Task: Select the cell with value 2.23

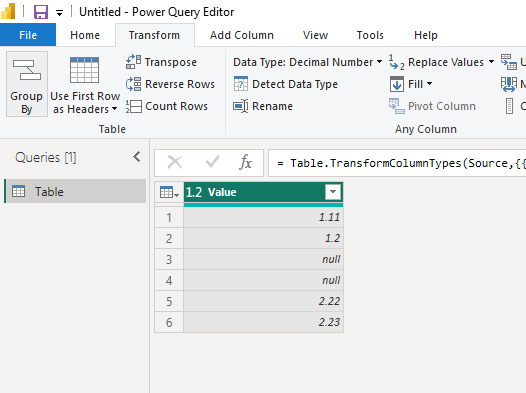Action: click(x=263, y=322)
